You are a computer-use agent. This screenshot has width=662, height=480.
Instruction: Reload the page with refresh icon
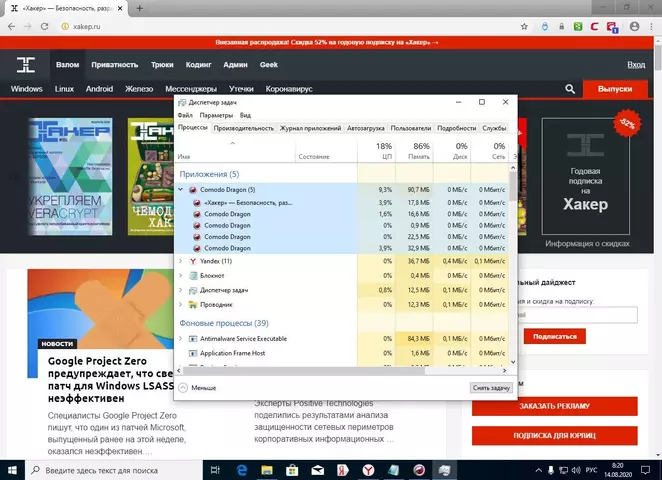pyautogui.click(x=44, y=27)
